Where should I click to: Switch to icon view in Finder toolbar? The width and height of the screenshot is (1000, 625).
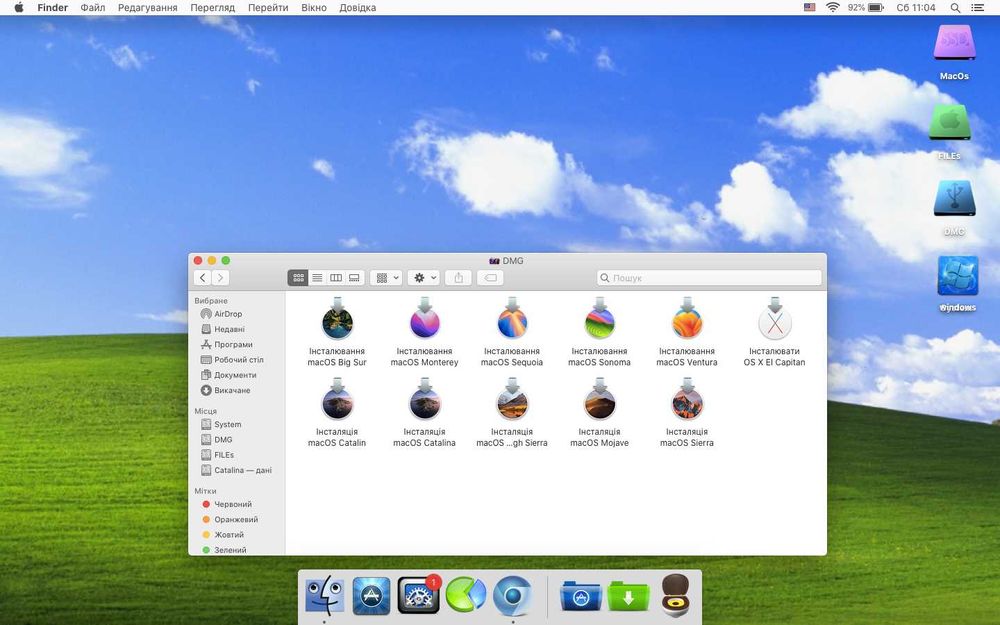pyautogui.click(x=298, y=277)
